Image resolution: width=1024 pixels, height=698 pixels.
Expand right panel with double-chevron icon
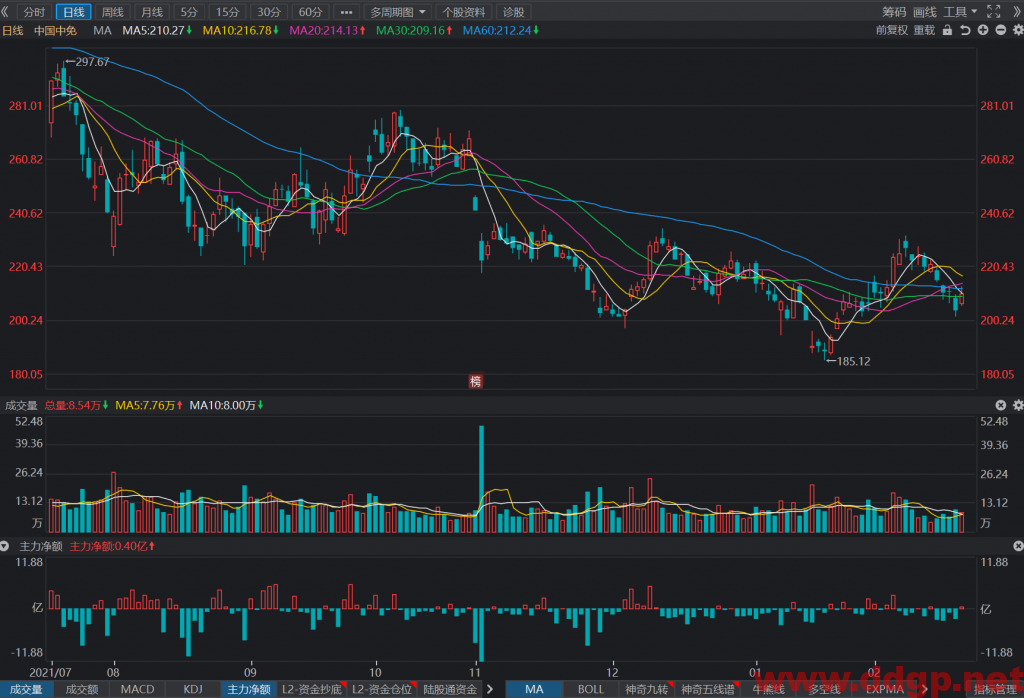1017,12
